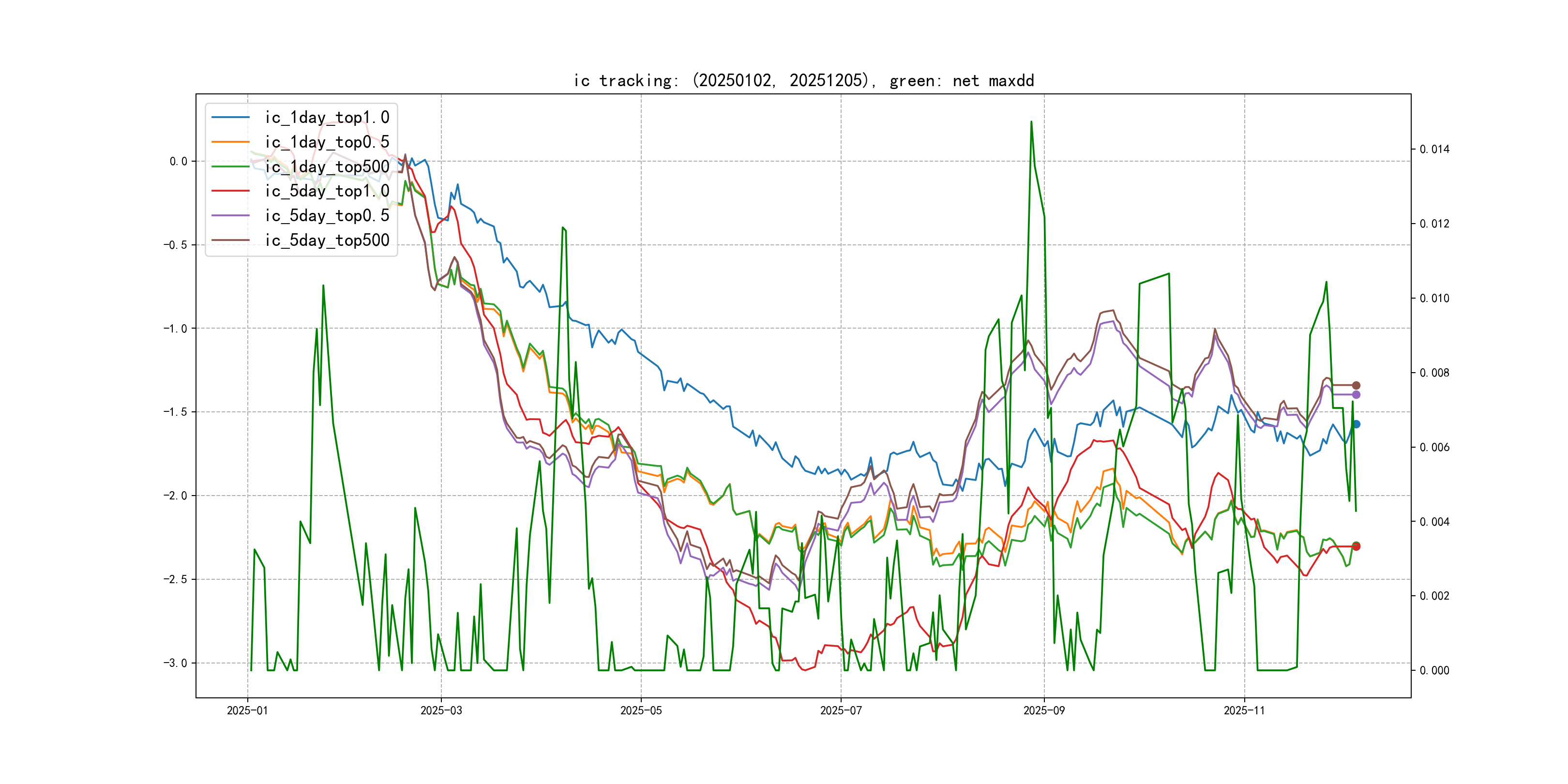Click the orange line swatch in legend

click(x=231, y=142)
